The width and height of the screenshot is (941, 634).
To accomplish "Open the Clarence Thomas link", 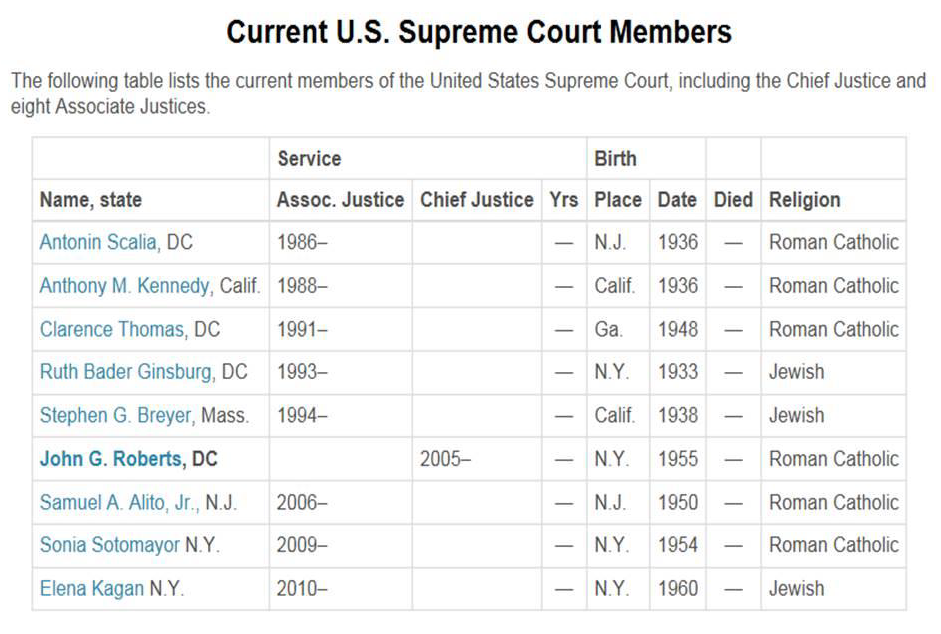I will tap(112, 329).
